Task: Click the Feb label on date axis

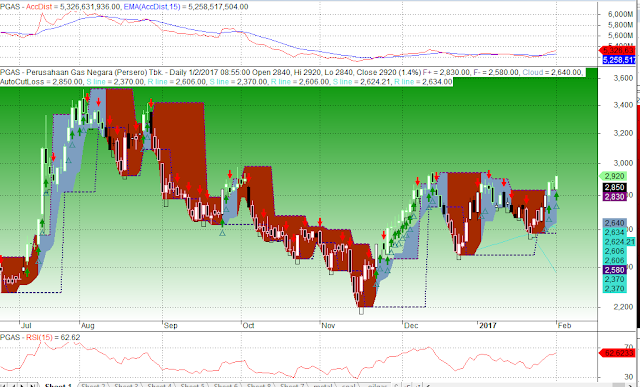Action: 564,325
